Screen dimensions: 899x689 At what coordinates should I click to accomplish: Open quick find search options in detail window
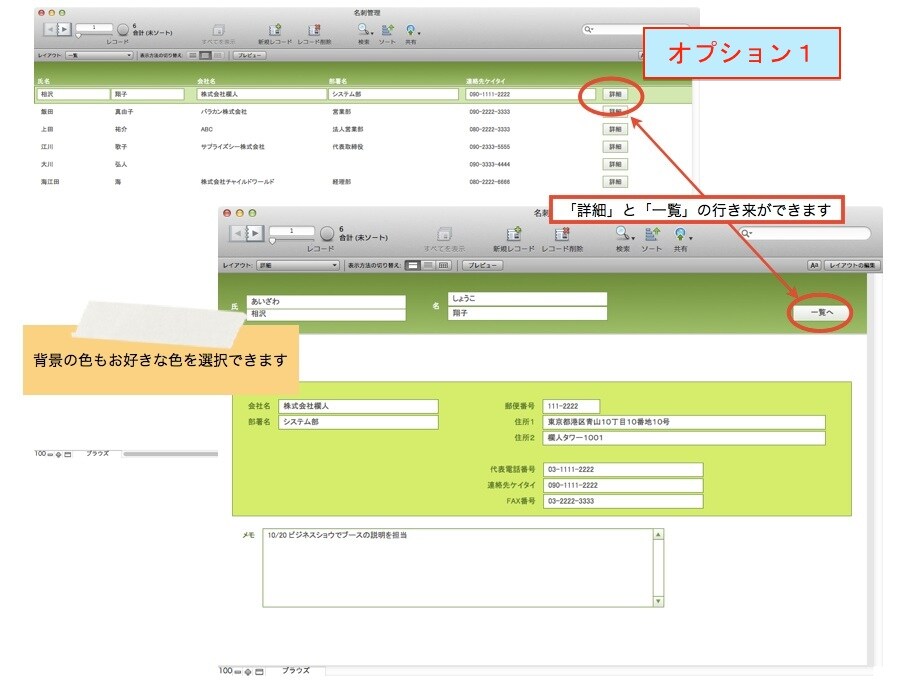pyautogui.click(x=746, y=233)
